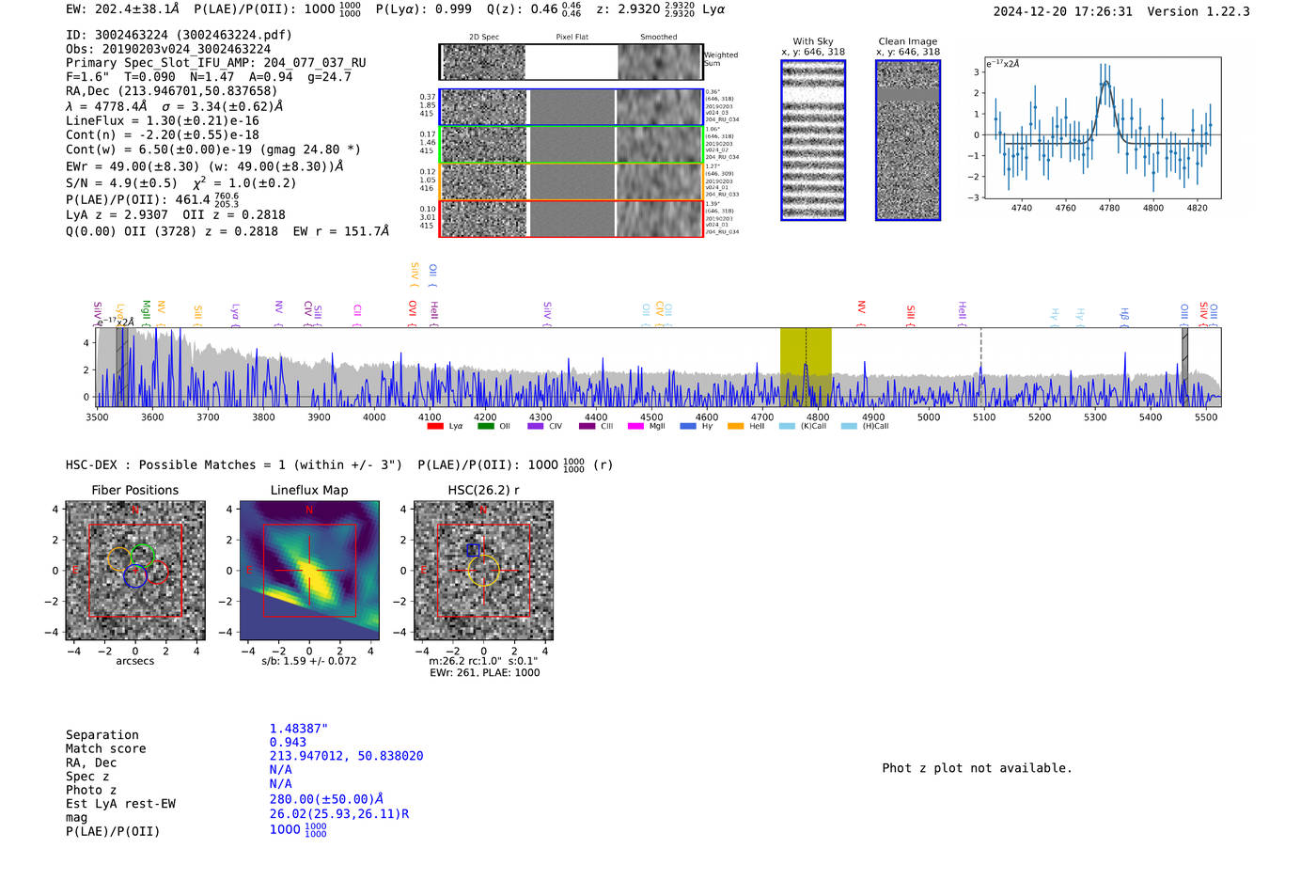Open the HSC(26.2) r image panel
1316x896 pixels.
483,571
